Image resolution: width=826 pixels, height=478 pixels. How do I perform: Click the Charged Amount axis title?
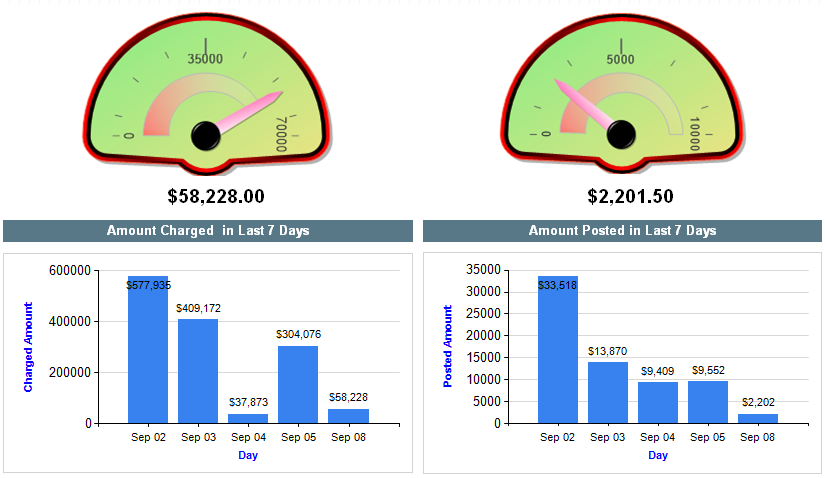pos(28,347)
